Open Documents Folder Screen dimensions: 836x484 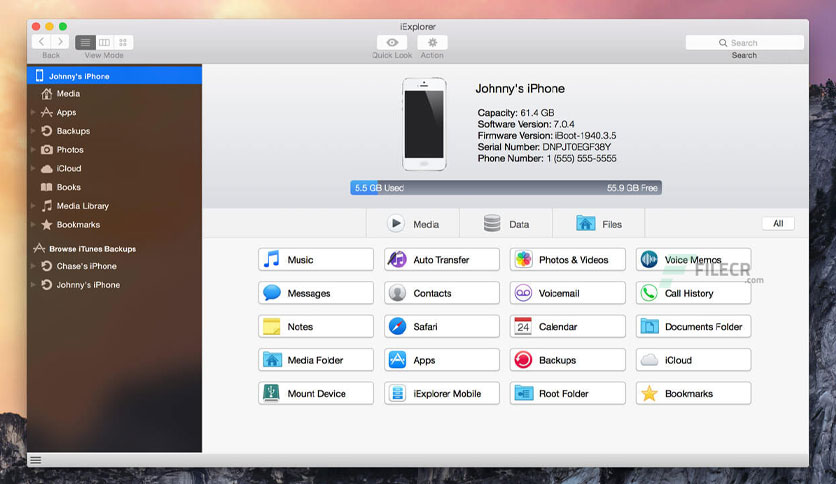[x=693, y=327]
